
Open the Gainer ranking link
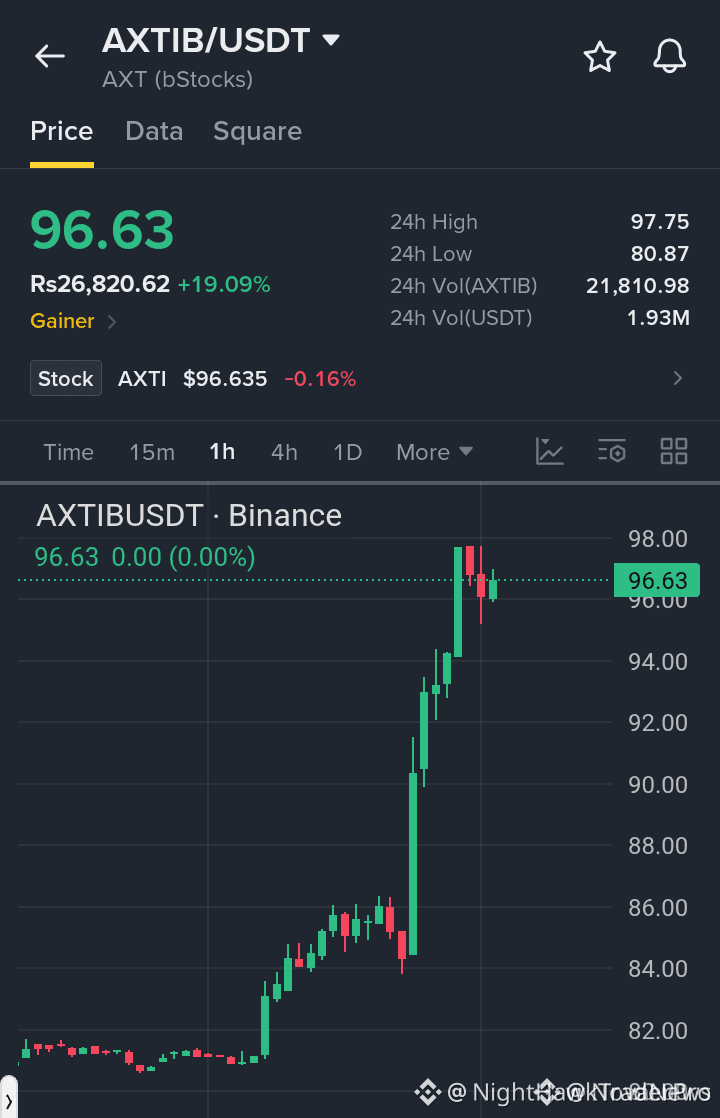click(x=73, y=321)
